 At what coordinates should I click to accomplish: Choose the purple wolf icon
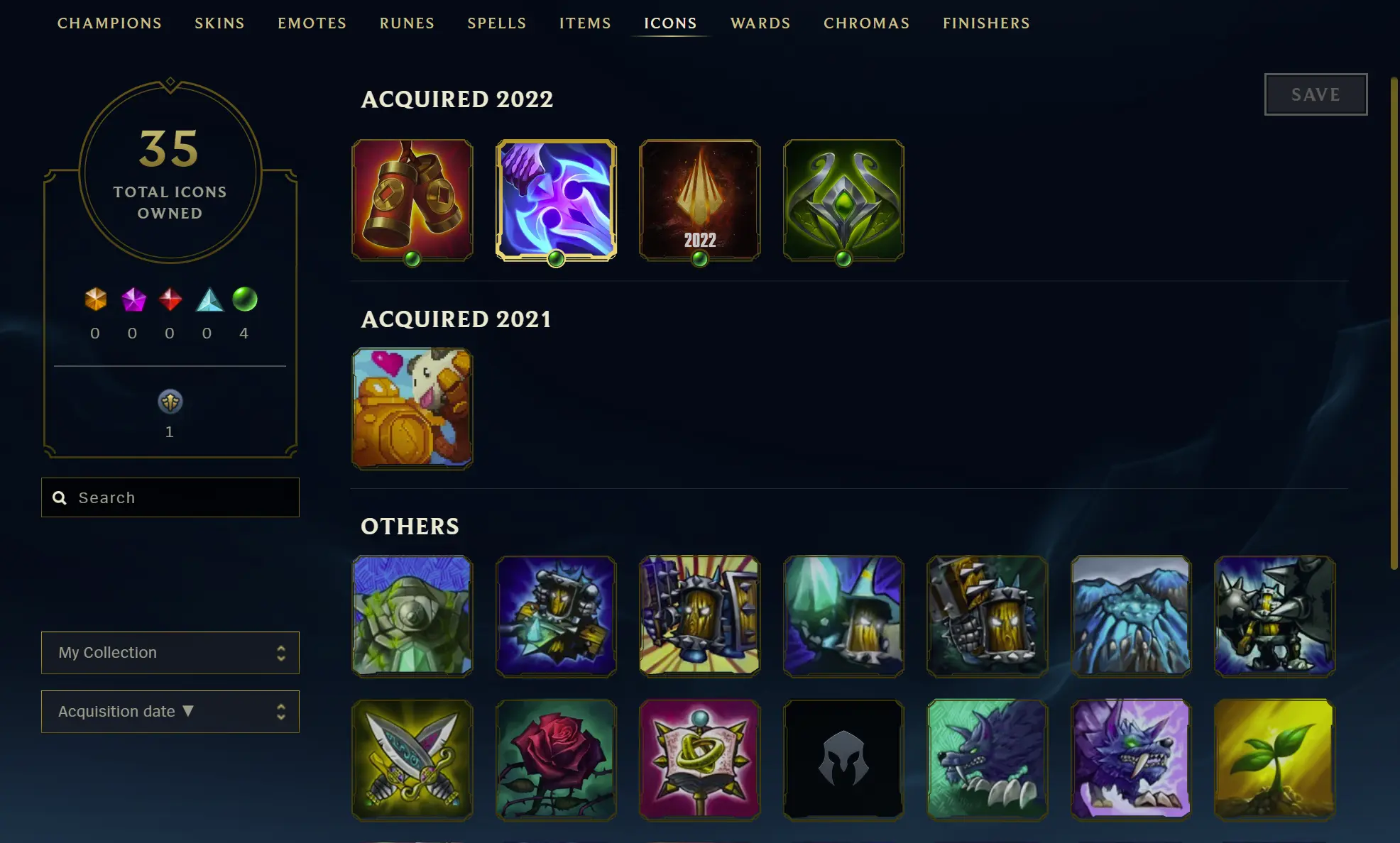pos(1131,759)
